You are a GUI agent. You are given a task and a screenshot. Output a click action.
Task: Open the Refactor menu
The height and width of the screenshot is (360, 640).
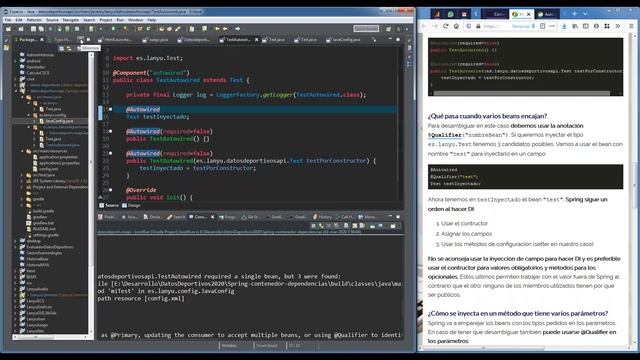(x=34, y=20)
